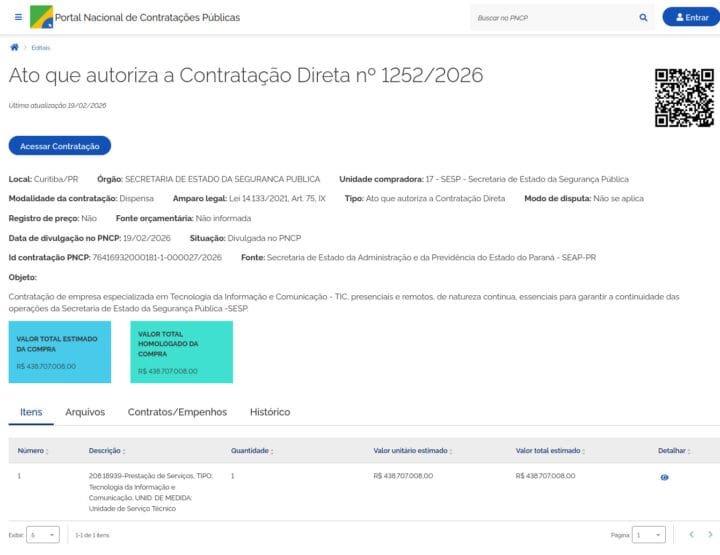Switch to the Arquivos tab
Image resolution: width=720 pixels, height=555 pixels.
tap(85, 412)
